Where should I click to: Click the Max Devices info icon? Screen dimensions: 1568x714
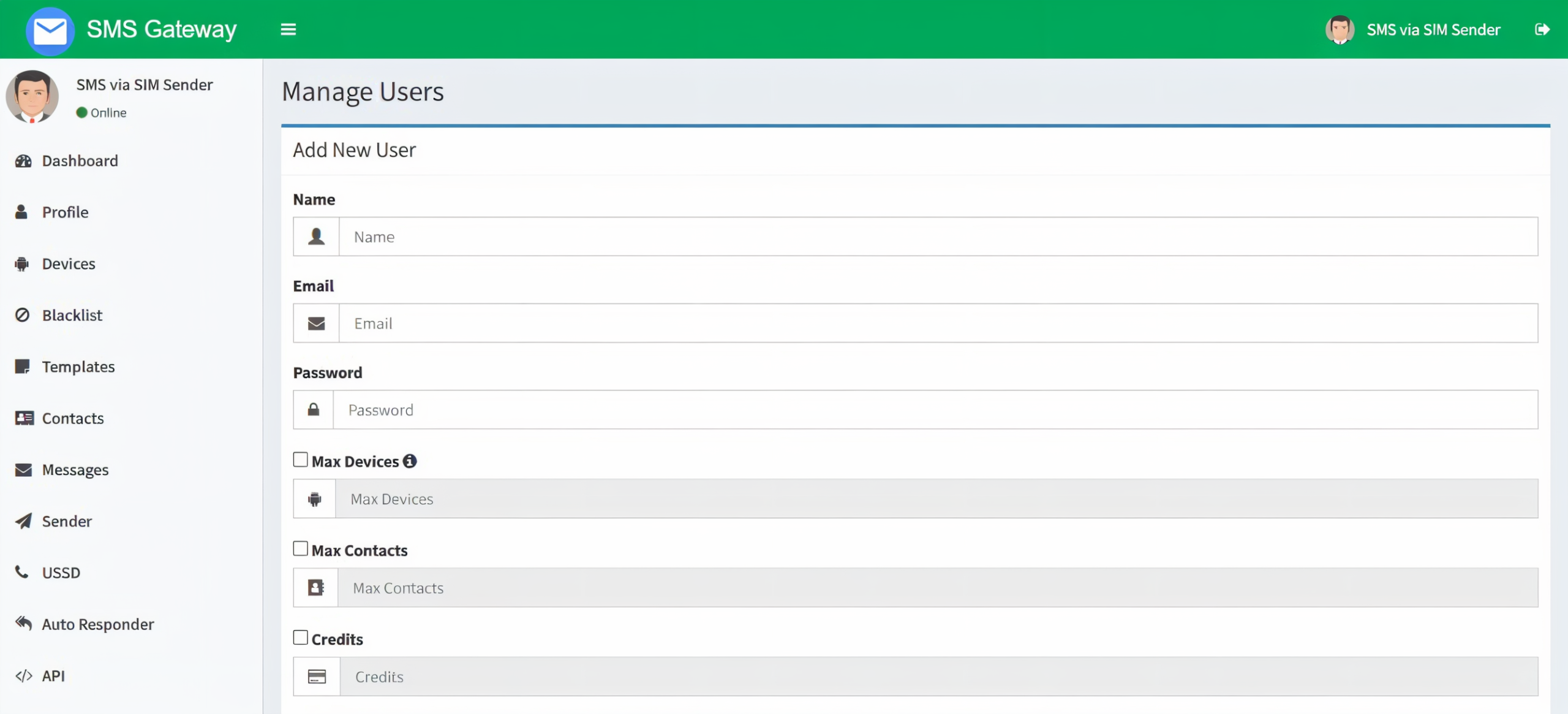(410, 461)
